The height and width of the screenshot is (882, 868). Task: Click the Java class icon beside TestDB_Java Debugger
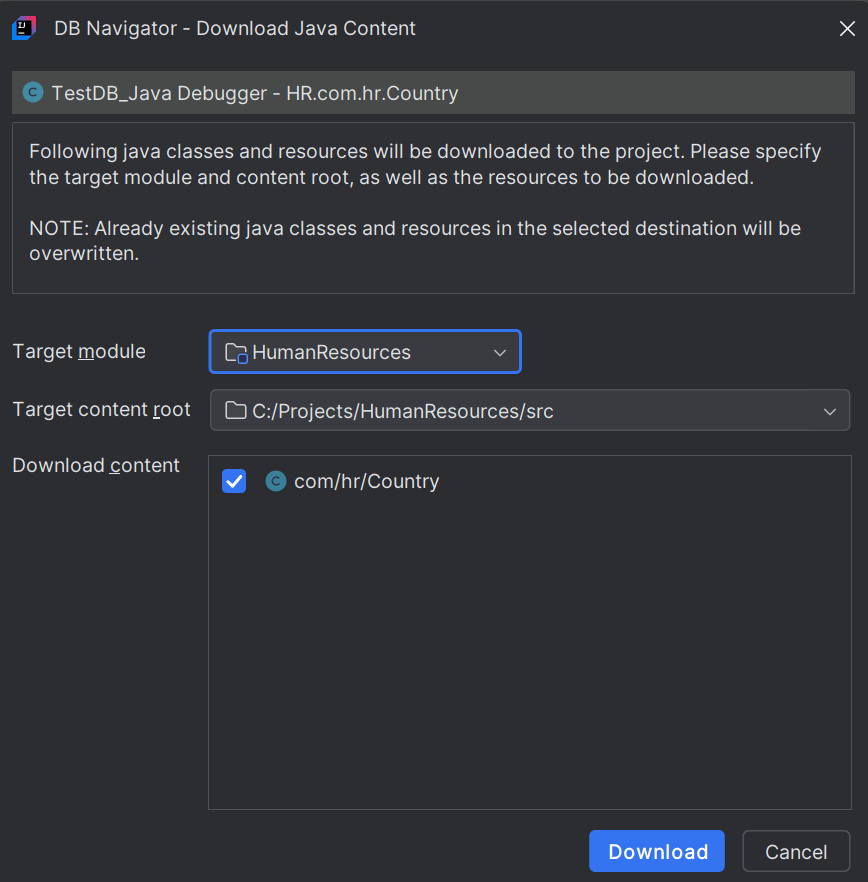[x=32, y=91]
